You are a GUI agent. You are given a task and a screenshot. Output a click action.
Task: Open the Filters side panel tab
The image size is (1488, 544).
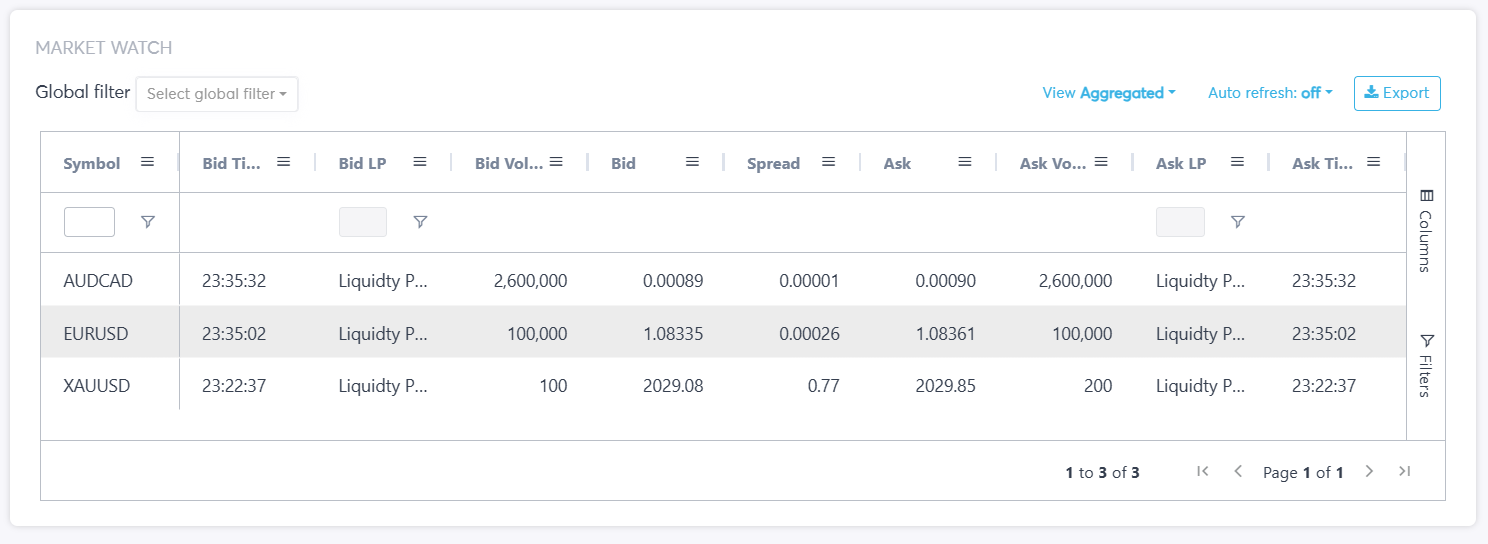point(1426,365)
